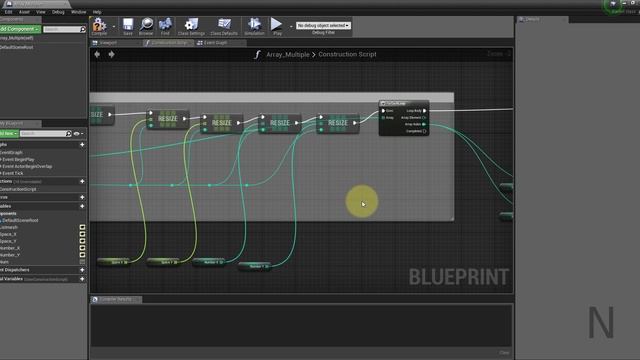Click the Browse magnifier icon in the toolbar
This screenshot has width=640, height=360.
146,24
